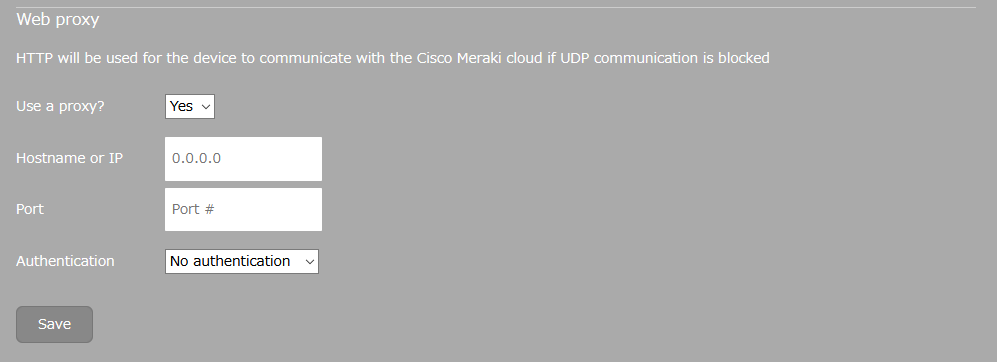Expand the "No authentication" dropdown
This screenshot has width=997, height=362.
(242, 261)
